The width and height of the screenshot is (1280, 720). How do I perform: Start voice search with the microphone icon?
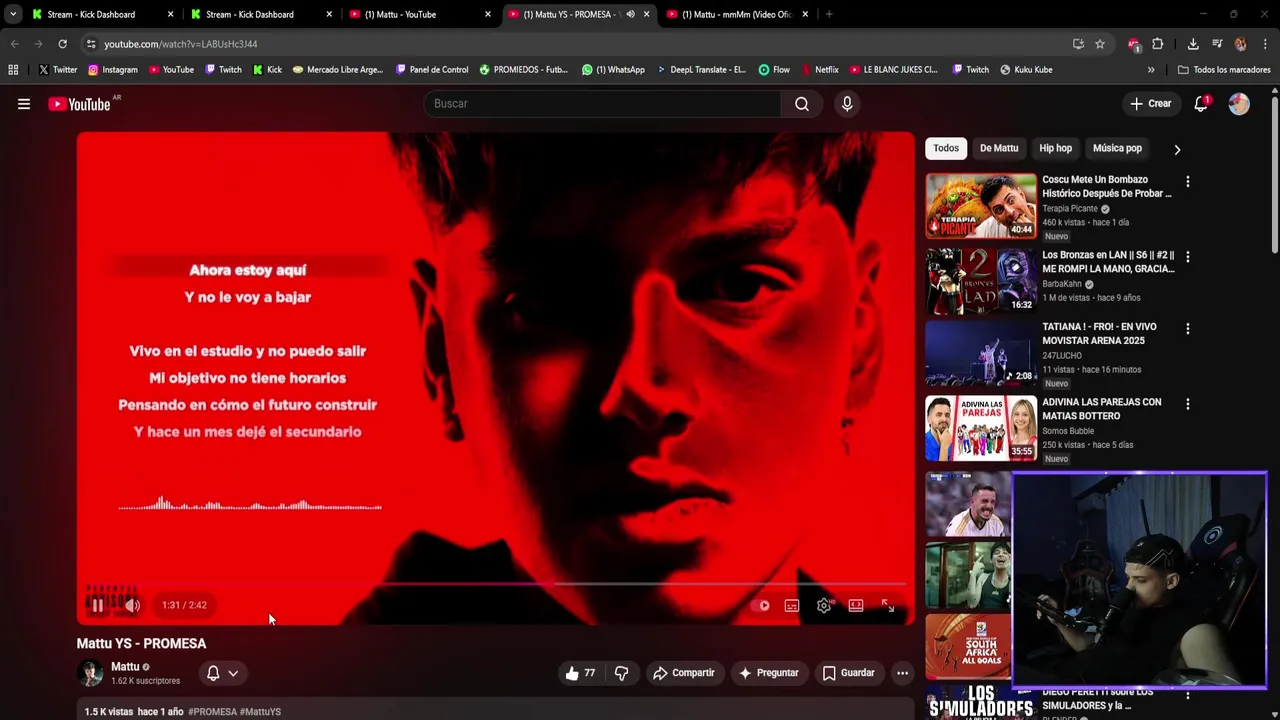tap(847, 104)
